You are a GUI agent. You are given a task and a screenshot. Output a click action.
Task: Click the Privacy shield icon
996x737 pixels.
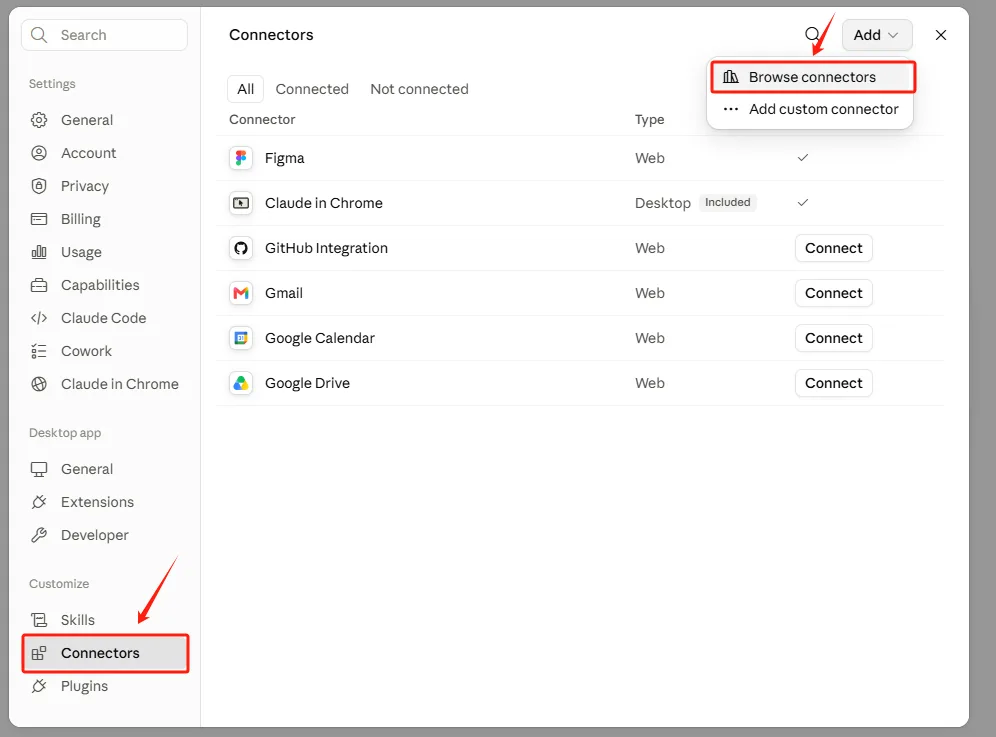[x=39, y=186]
